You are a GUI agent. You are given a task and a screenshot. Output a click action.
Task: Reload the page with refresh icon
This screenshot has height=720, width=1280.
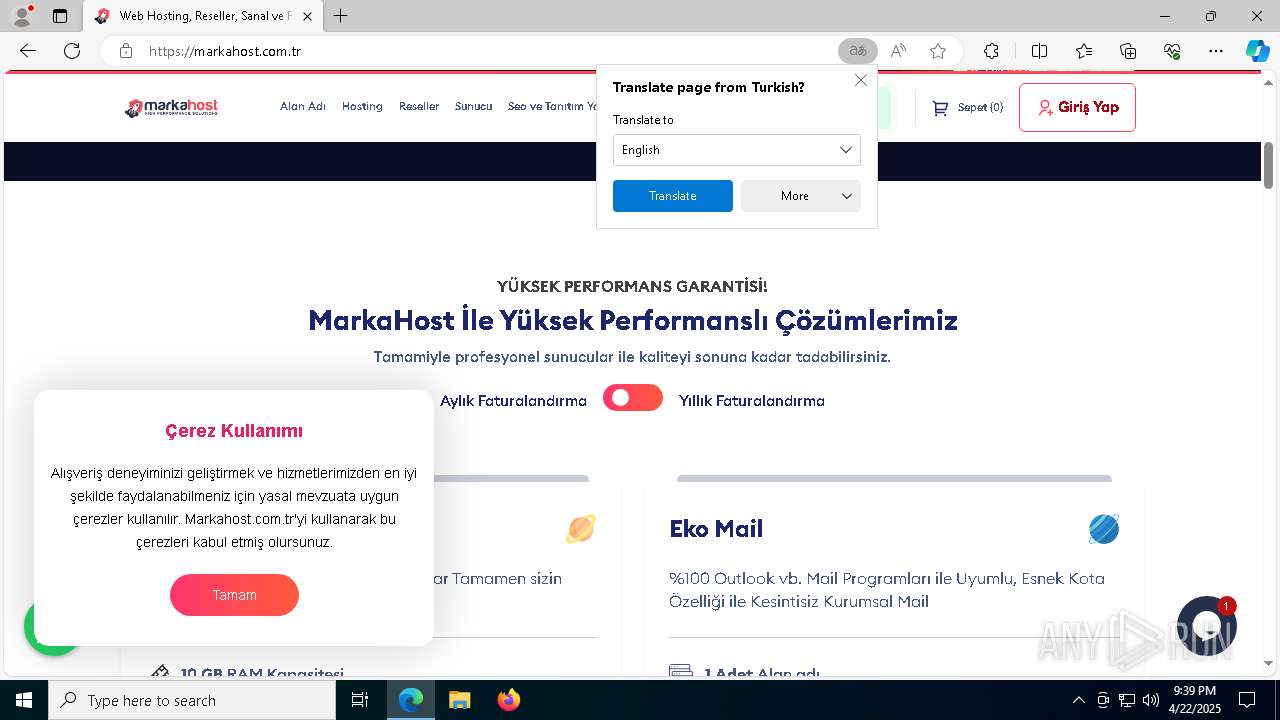72,51
